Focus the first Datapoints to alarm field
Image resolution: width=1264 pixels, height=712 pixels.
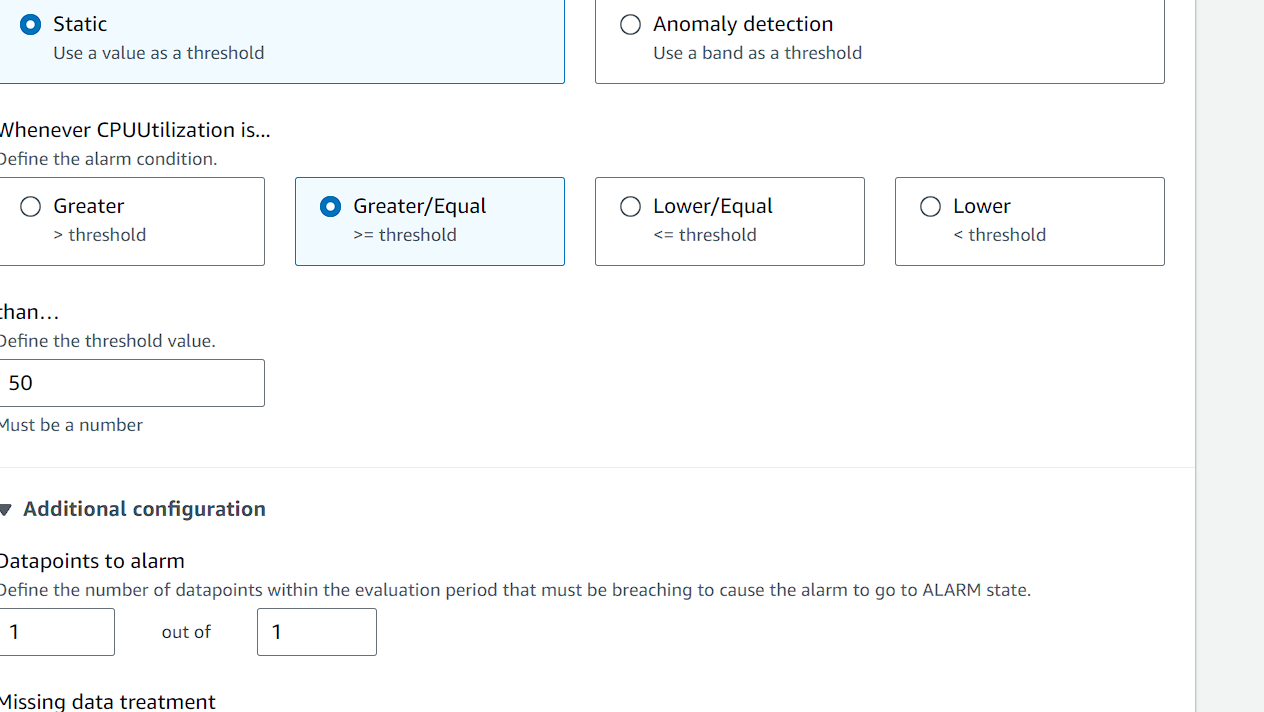[56, 632]
